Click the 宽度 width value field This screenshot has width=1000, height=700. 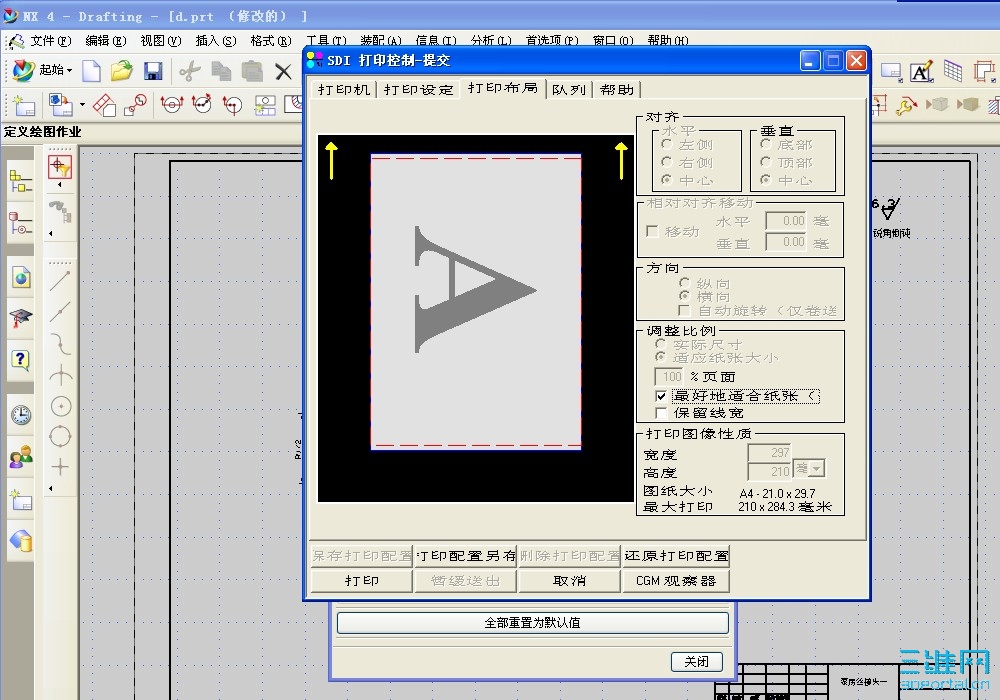coord(769,452)
